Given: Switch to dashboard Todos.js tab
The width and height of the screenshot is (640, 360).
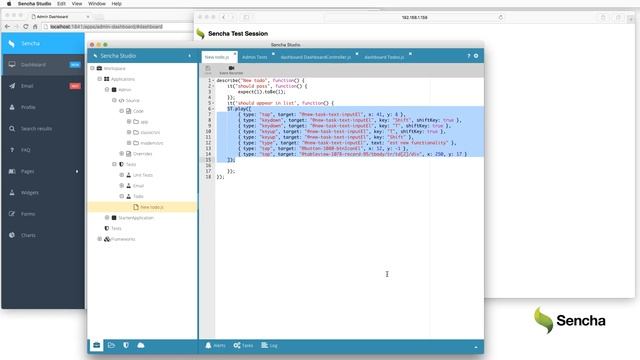Looking at the screenshot, I should pyautogui.click(x=384, y=57).
